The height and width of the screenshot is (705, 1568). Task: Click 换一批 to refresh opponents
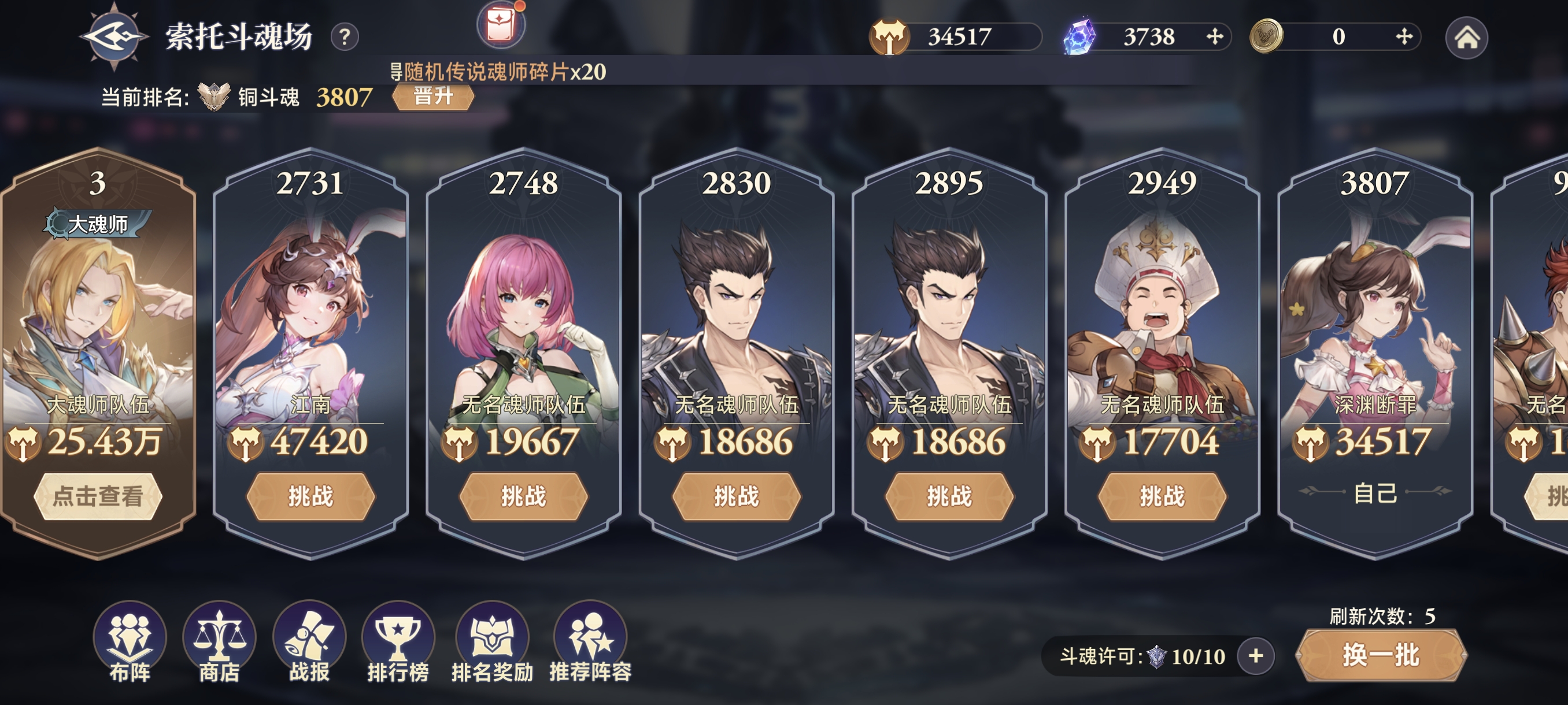click(x=1381, y=655)
